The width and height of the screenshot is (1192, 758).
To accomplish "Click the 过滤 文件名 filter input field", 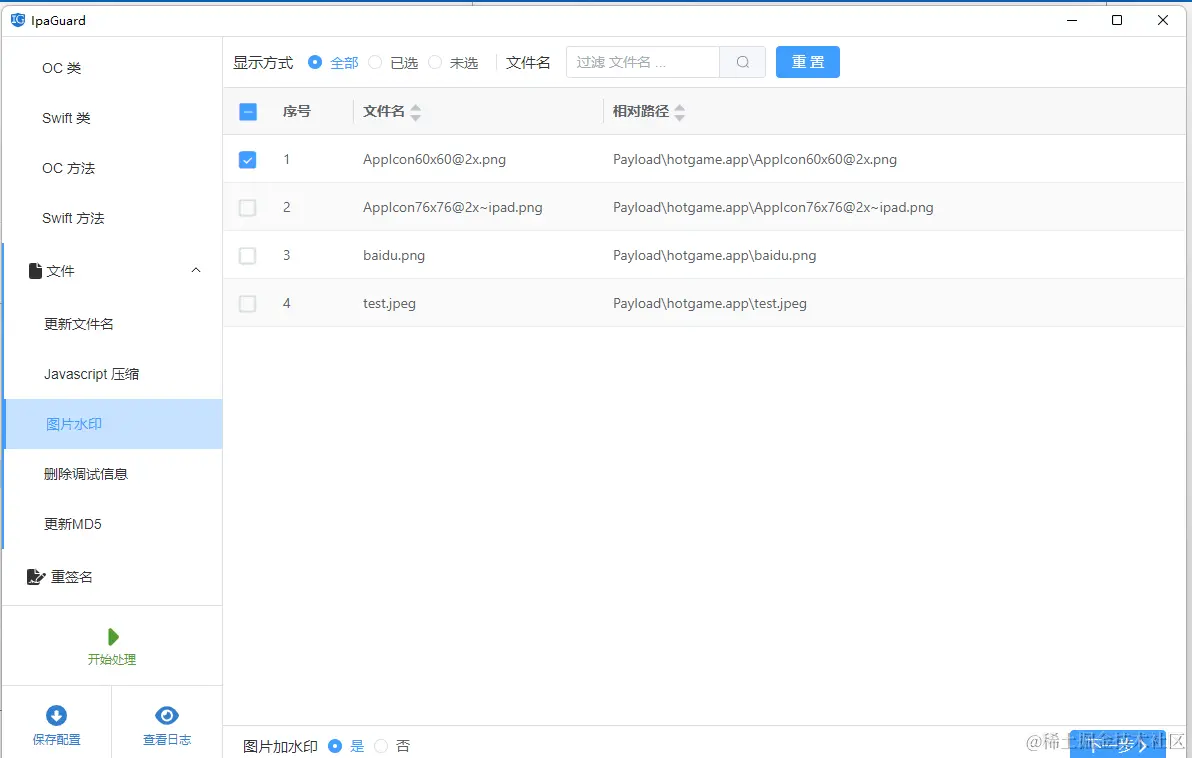I will click(642, 62).
